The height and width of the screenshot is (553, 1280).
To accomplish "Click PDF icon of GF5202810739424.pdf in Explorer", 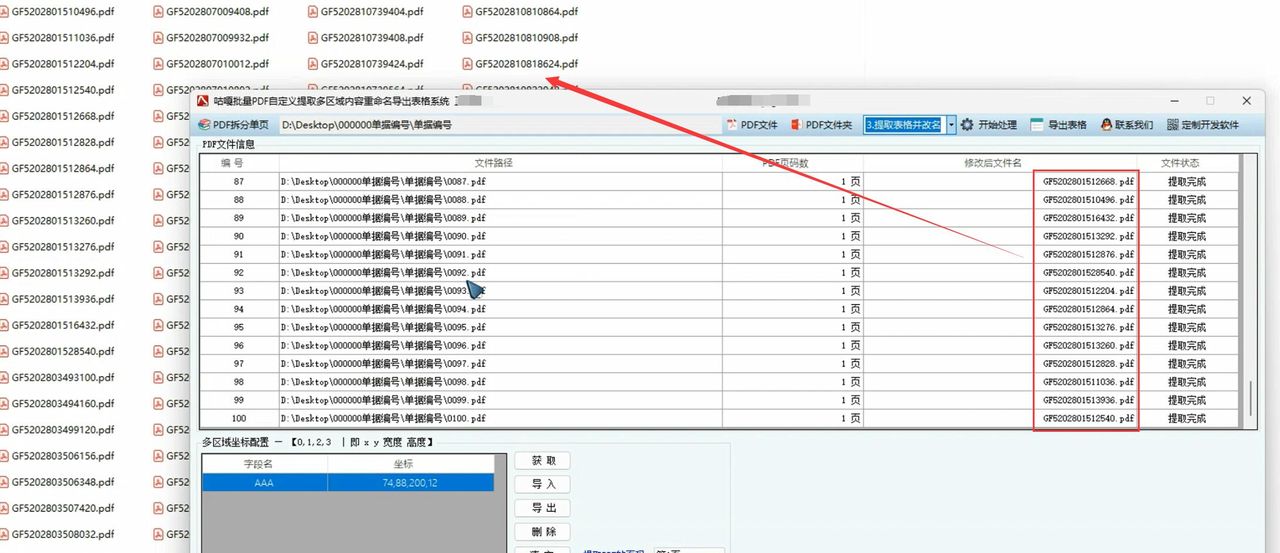I will (313, 64).
